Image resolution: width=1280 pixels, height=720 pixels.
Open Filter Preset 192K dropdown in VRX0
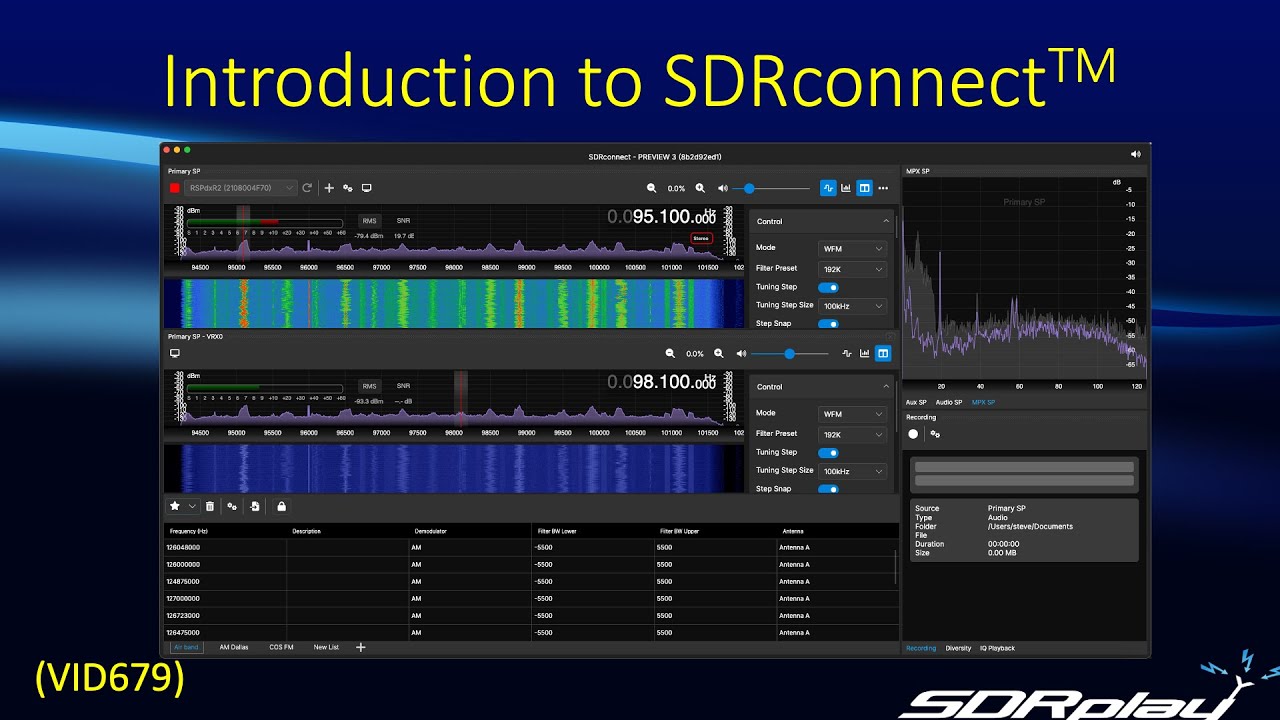pyautogui.click(x=853, y=435)
